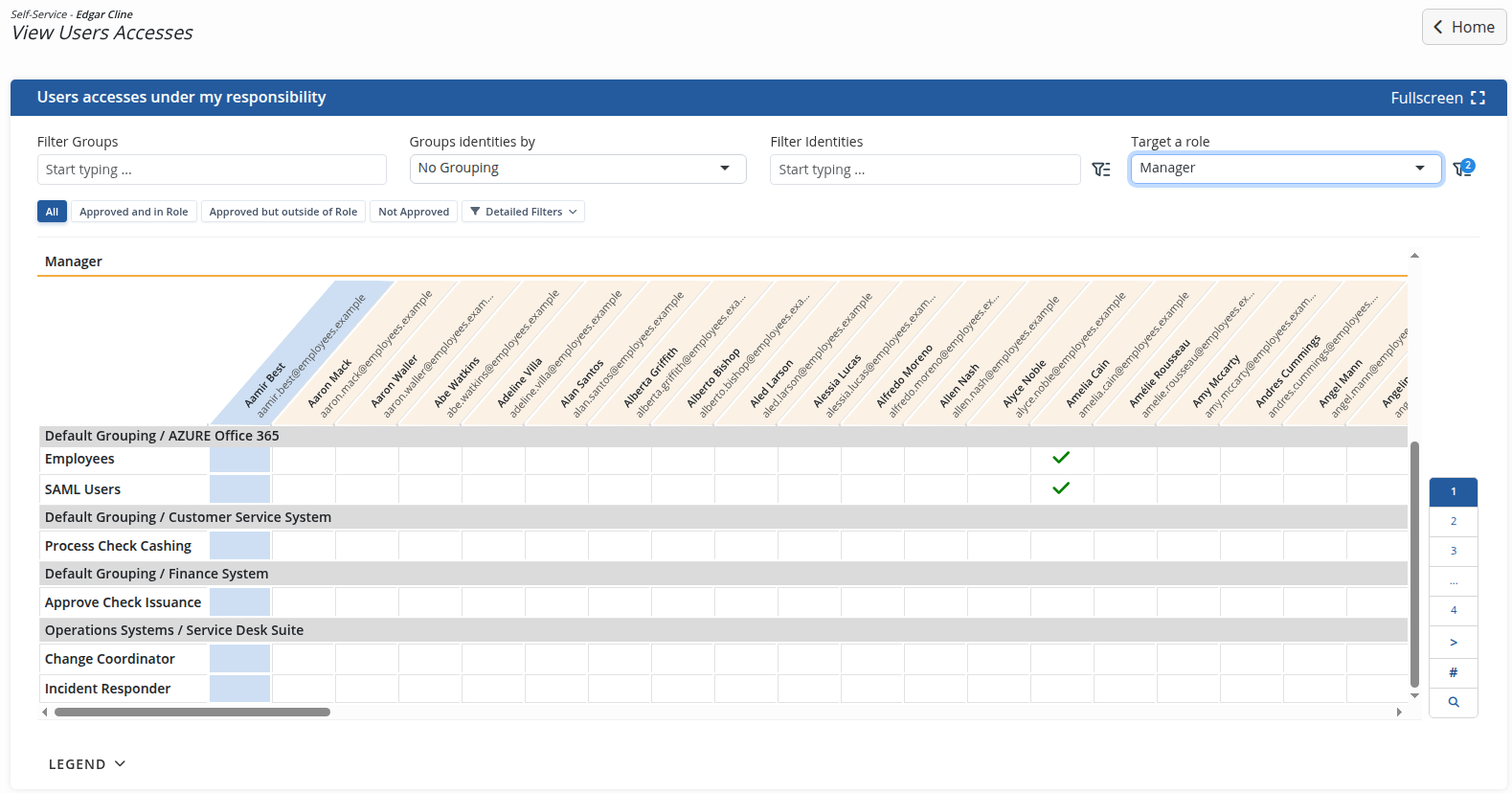This screenshot has width=1512, height=793.
Task: Select the Not Approved filter
Action: point(414,212)
